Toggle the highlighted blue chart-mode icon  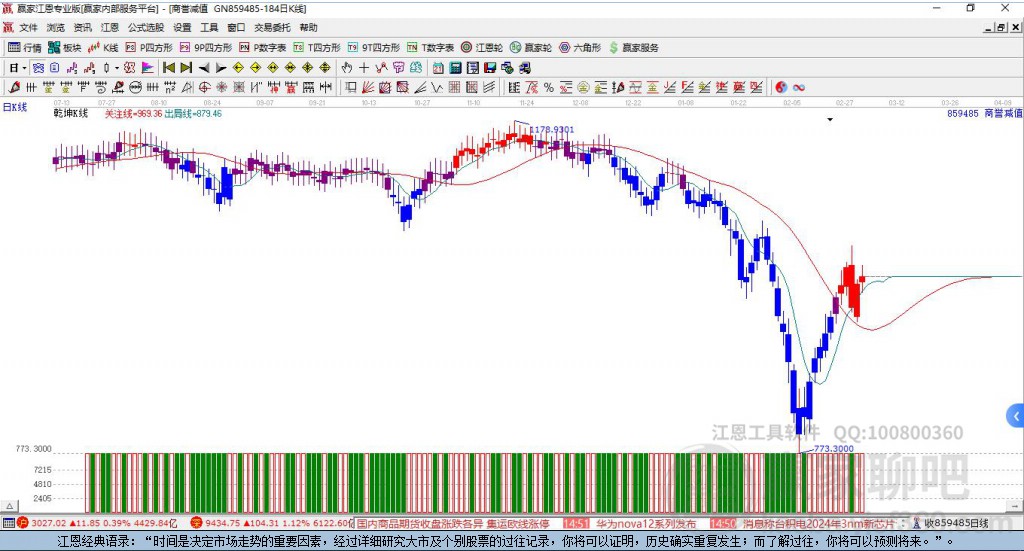click(x=38, y=67)
